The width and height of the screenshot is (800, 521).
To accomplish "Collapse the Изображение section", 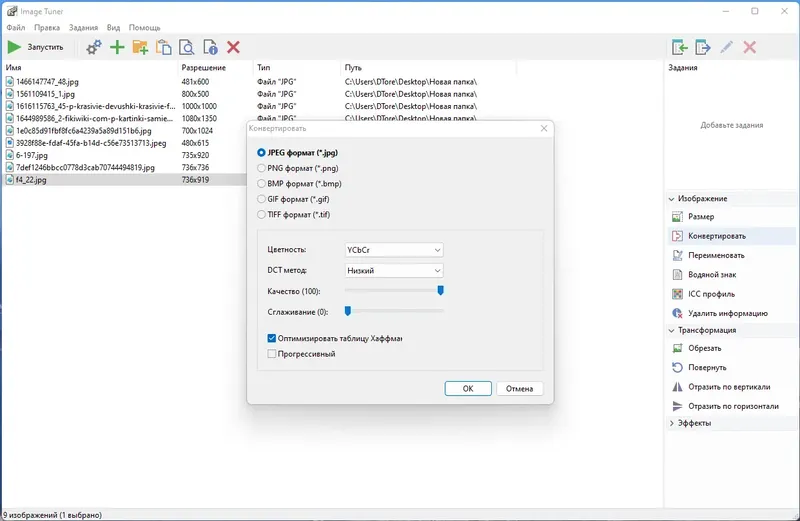I will [x=671, y=199].
